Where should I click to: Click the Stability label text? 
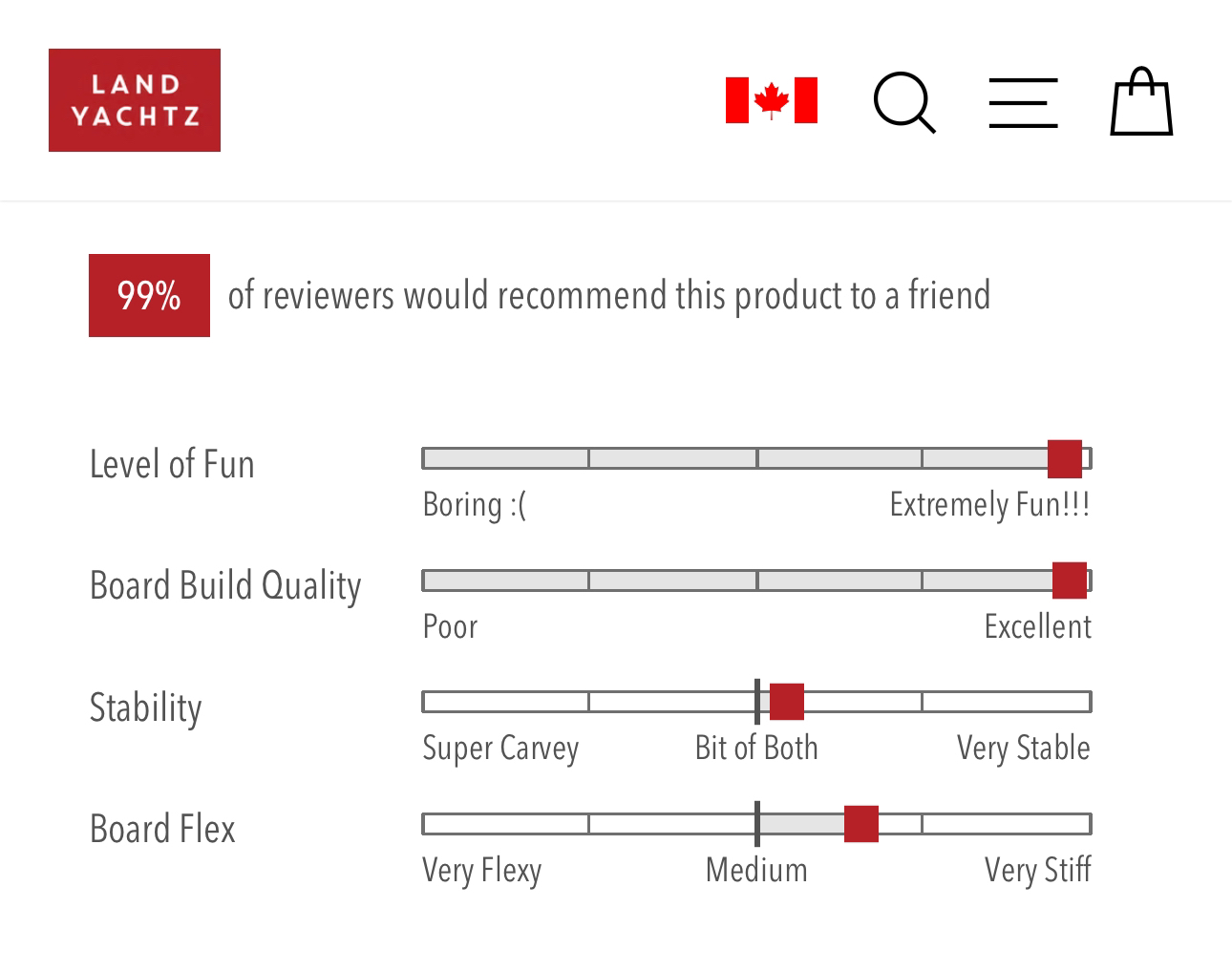tap(146, 708)
